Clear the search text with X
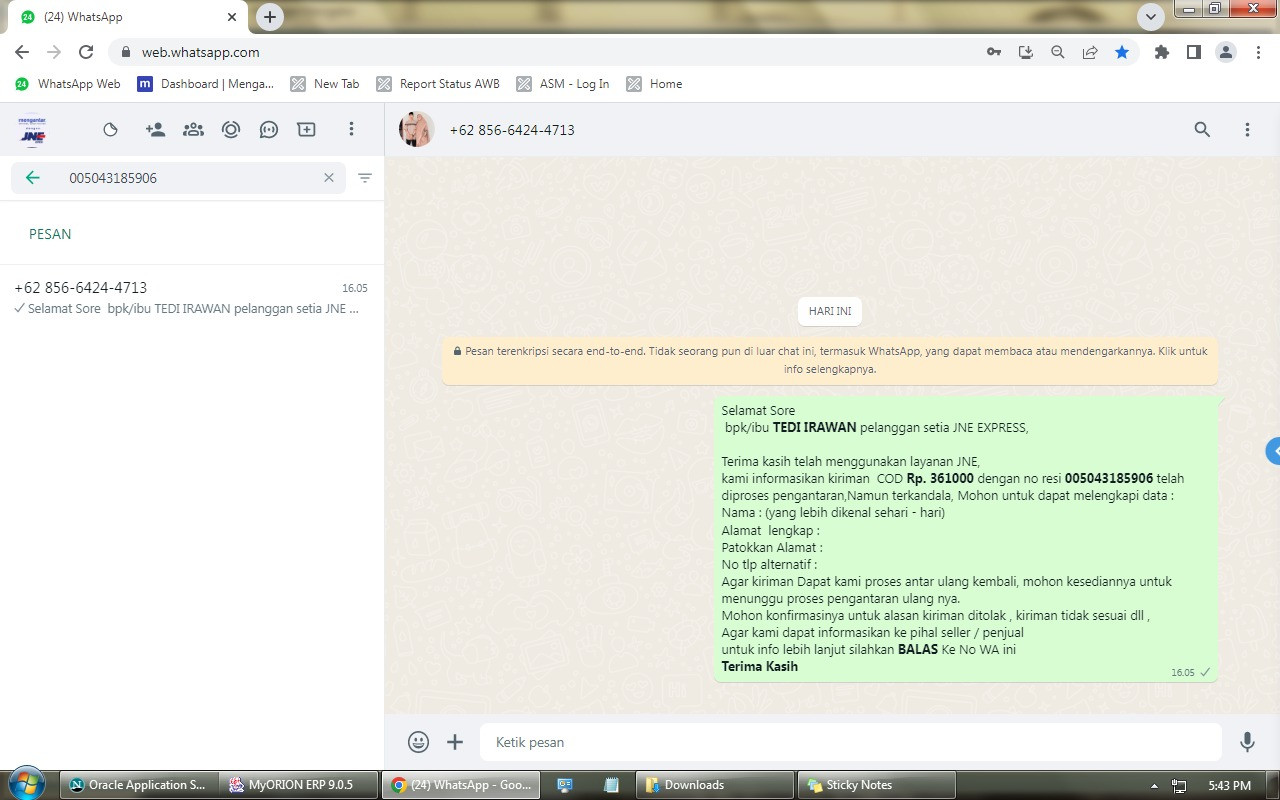 coord(328,178)
